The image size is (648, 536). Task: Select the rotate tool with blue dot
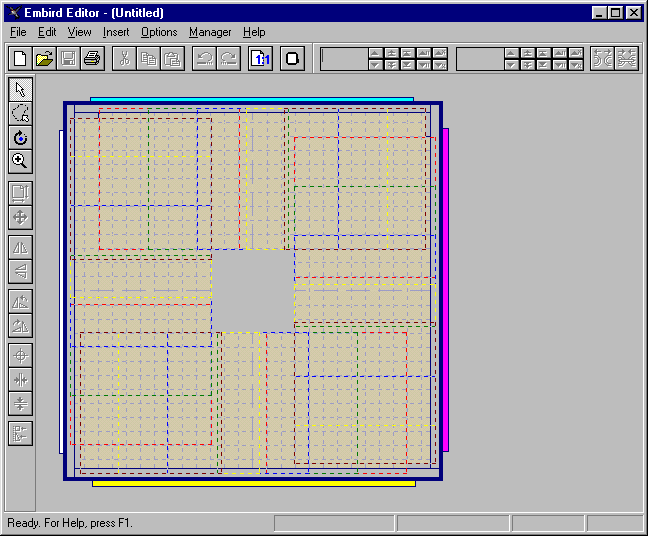[20, 137]
